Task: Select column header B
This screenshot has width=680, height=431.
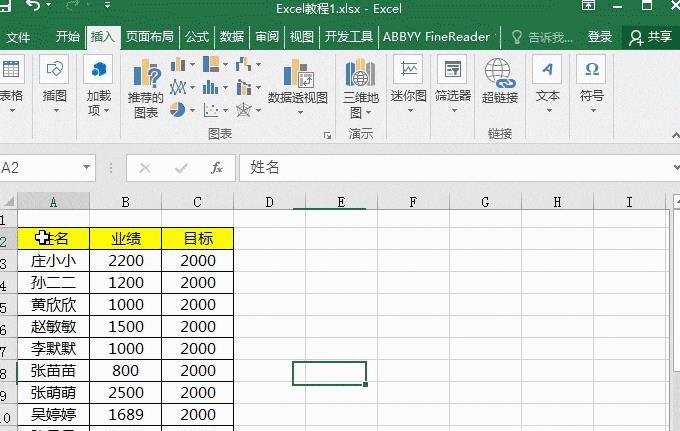Action: click(125, 202)
